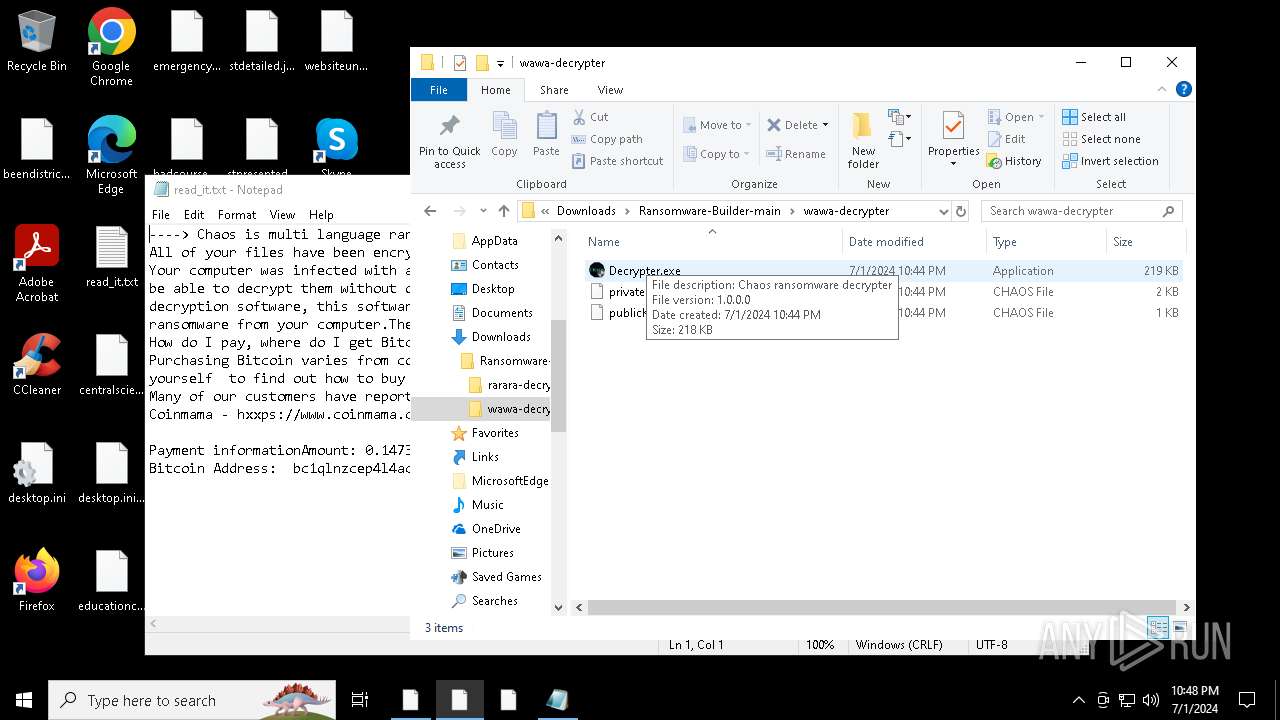Click the Windows Start button

pyautogui.click(x=24, y=700)
